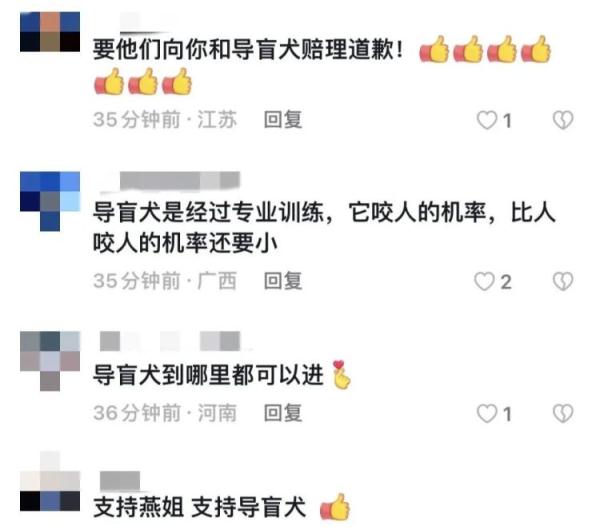Image resolution: width=600 pixels, height=530 pixels.
Task: Like the Guangxi comment about guide dog training
Action: [484, 282]
